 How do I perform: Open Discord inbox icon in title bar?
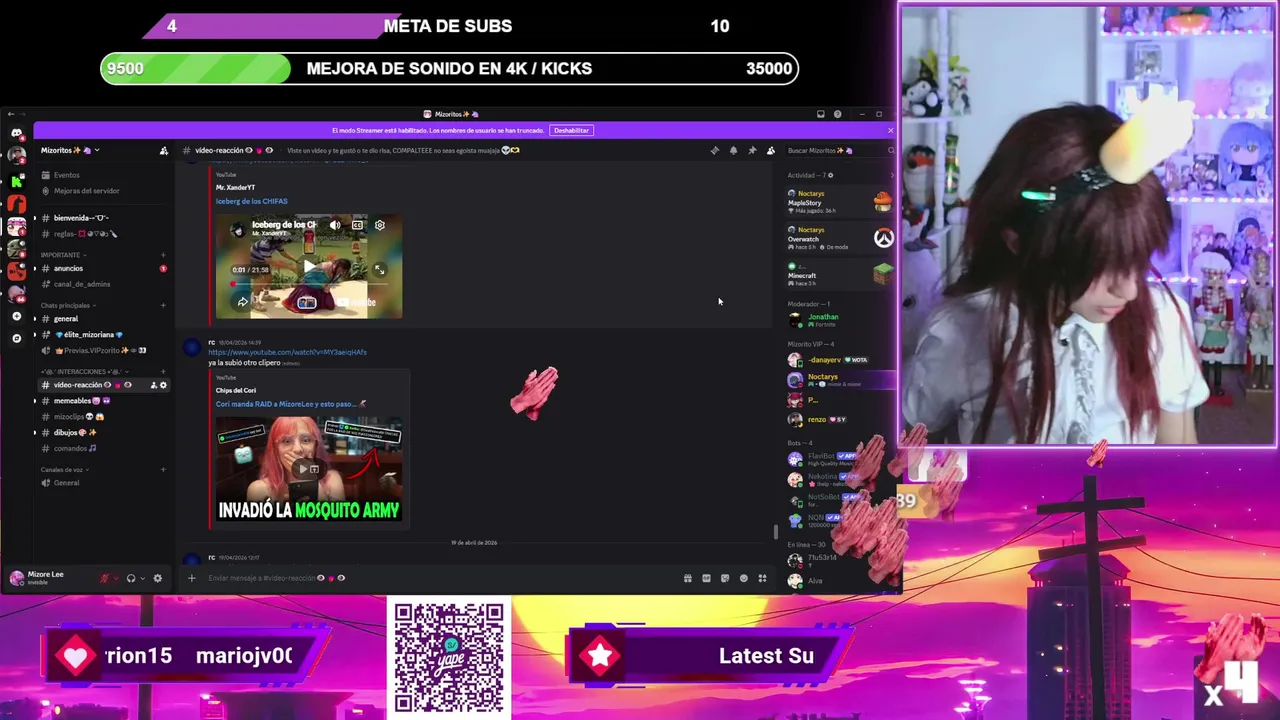point(820,114)
